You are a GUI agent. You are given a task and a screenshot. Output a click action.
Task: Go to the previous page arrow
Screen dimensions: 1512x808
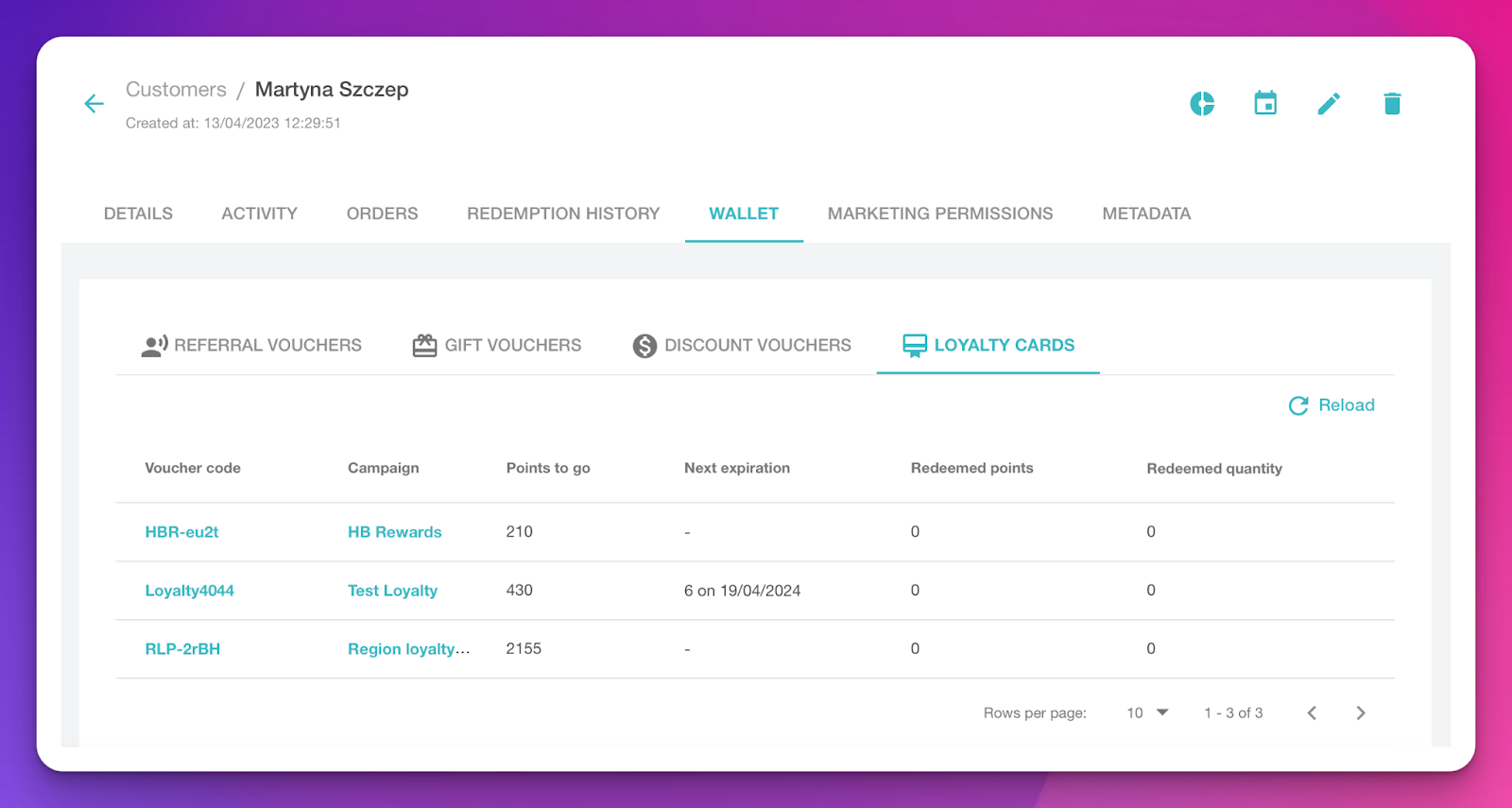1312,713
